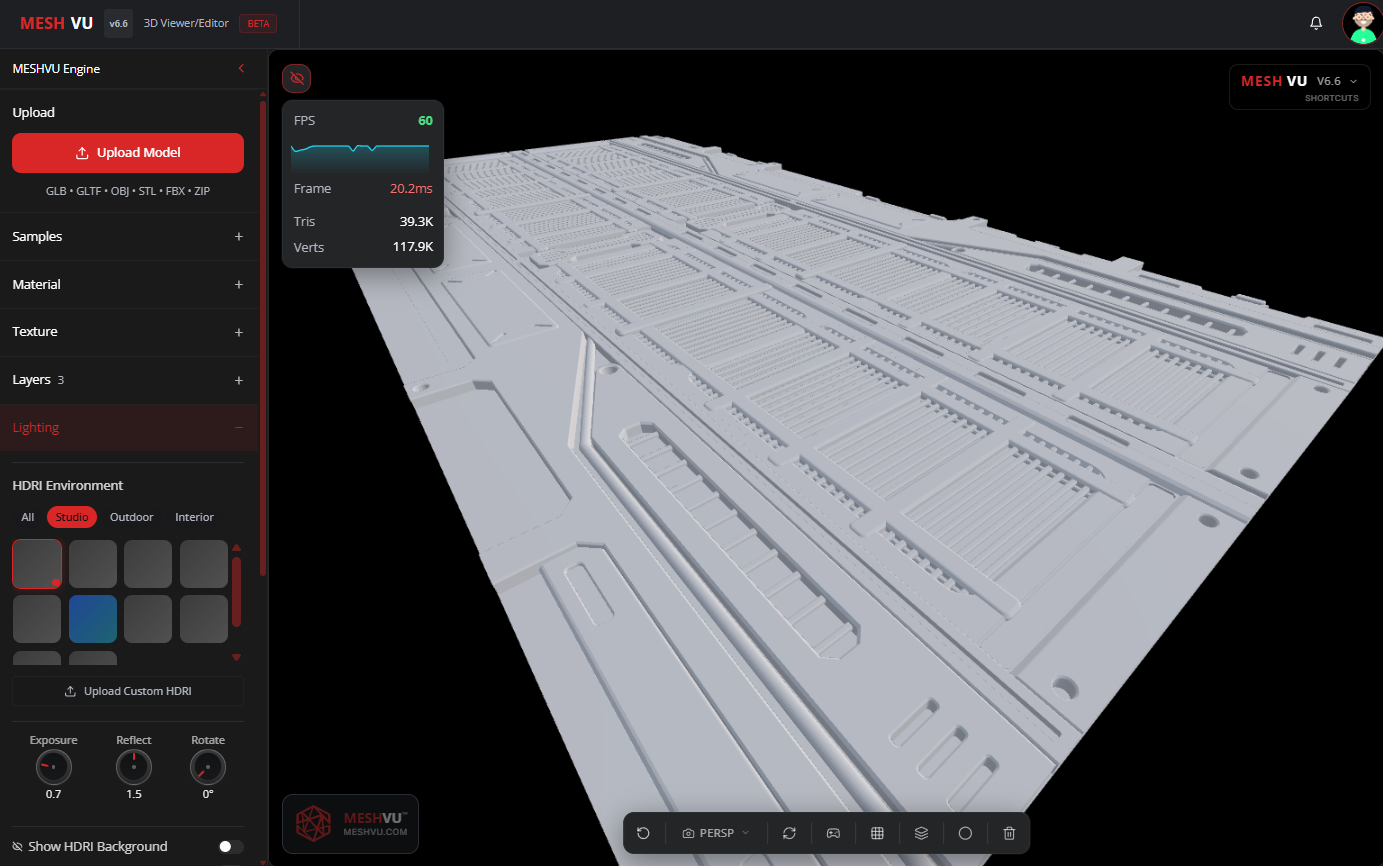Viewport: 1383px width, 866px height.
Task: Click the stacked layers icon in bottom toolbar
Action: pos(921,833)
